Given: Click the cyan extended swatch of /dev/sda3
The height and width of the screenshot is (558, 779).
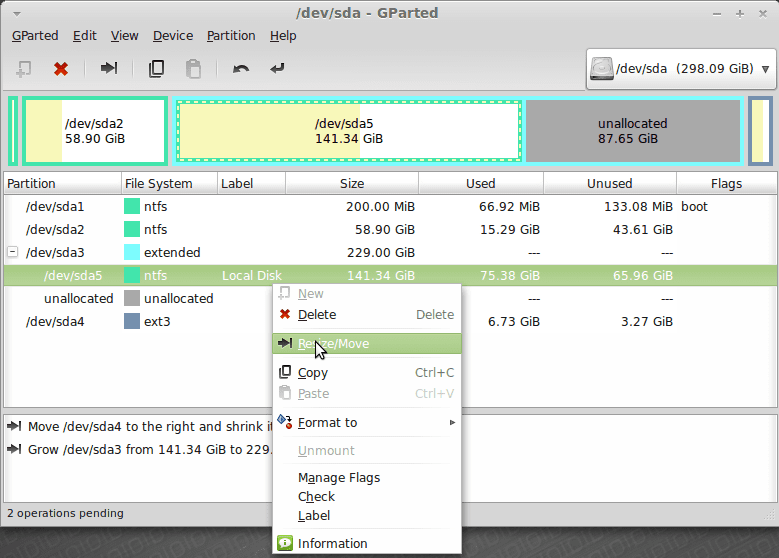Looking at the screenshot, I should 132,252.
